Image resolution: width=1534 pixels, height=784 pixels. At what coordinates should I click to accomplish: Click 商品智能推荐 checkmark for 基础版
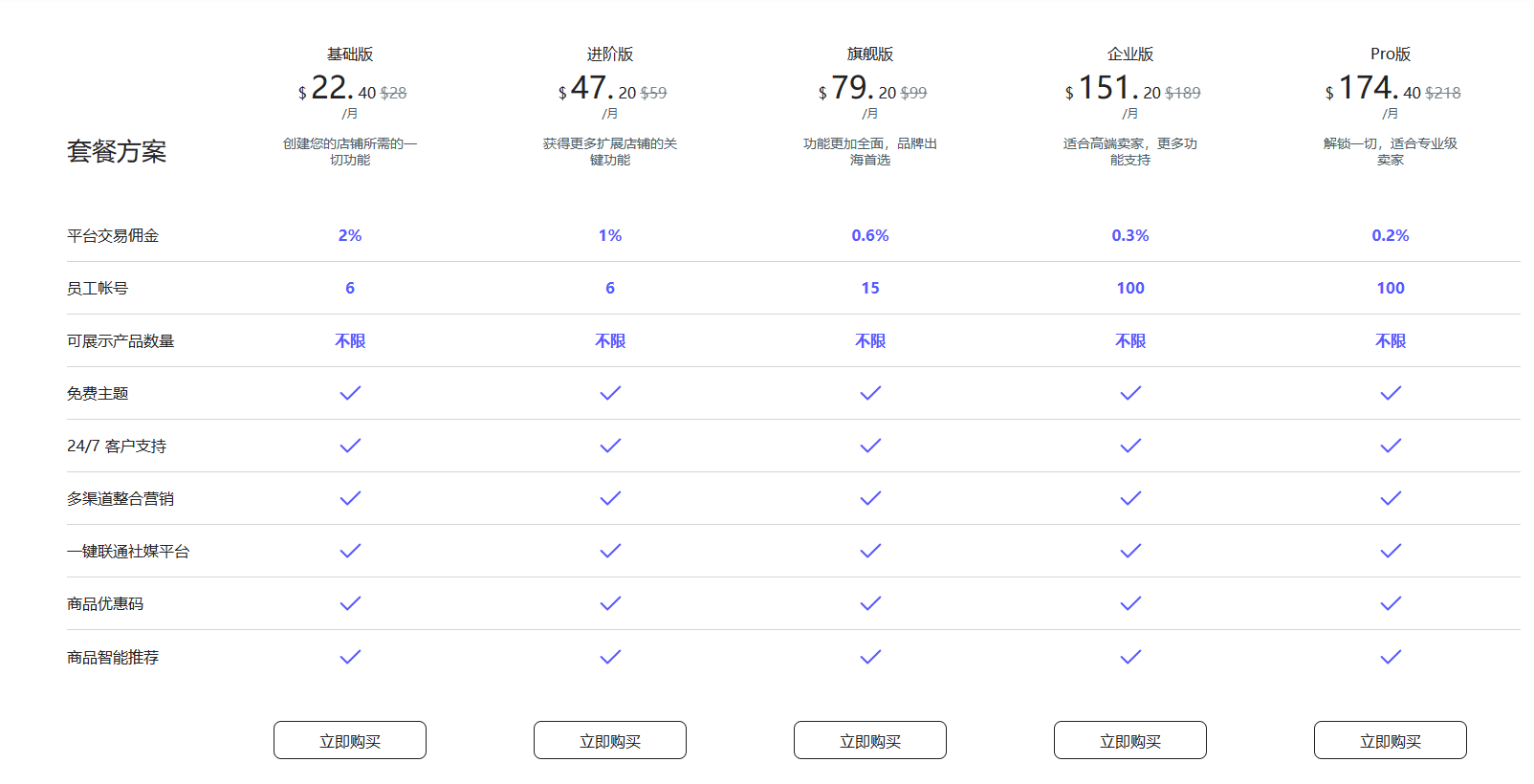(x=350, y=657)
